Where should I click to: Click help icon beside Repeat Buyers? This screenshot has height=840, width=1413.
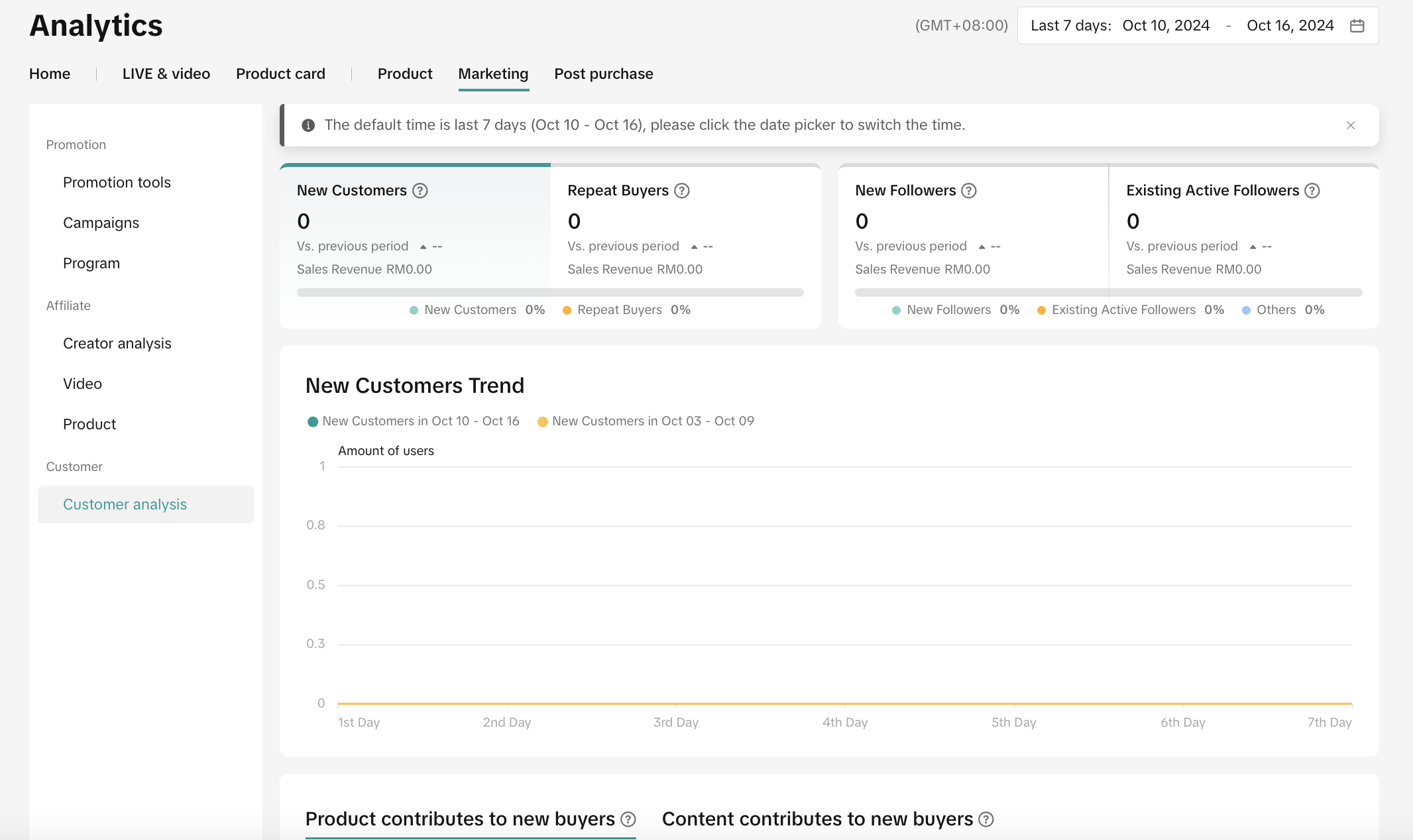click(x=682, y=191)
